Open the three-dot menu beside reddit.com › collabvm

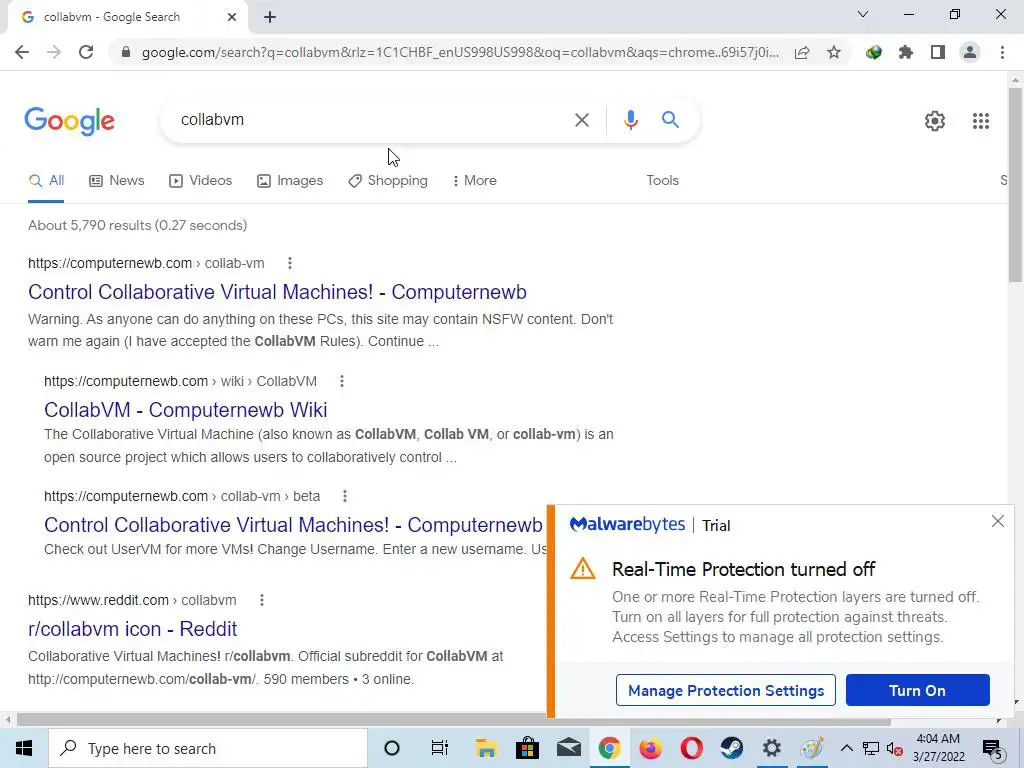click(x=261, y=600)
